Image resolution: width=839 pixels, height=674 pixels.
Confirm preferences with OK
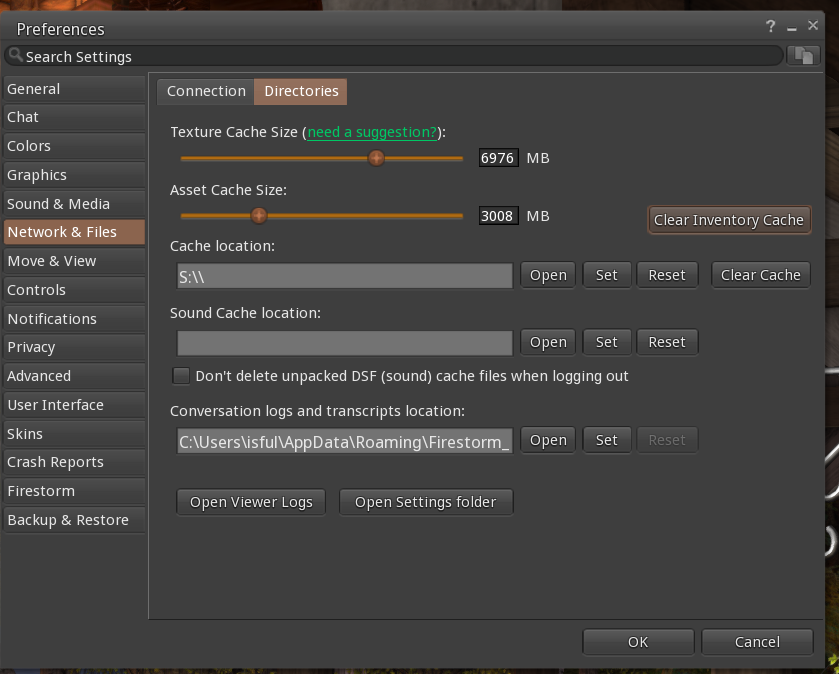tap(638, 642)
